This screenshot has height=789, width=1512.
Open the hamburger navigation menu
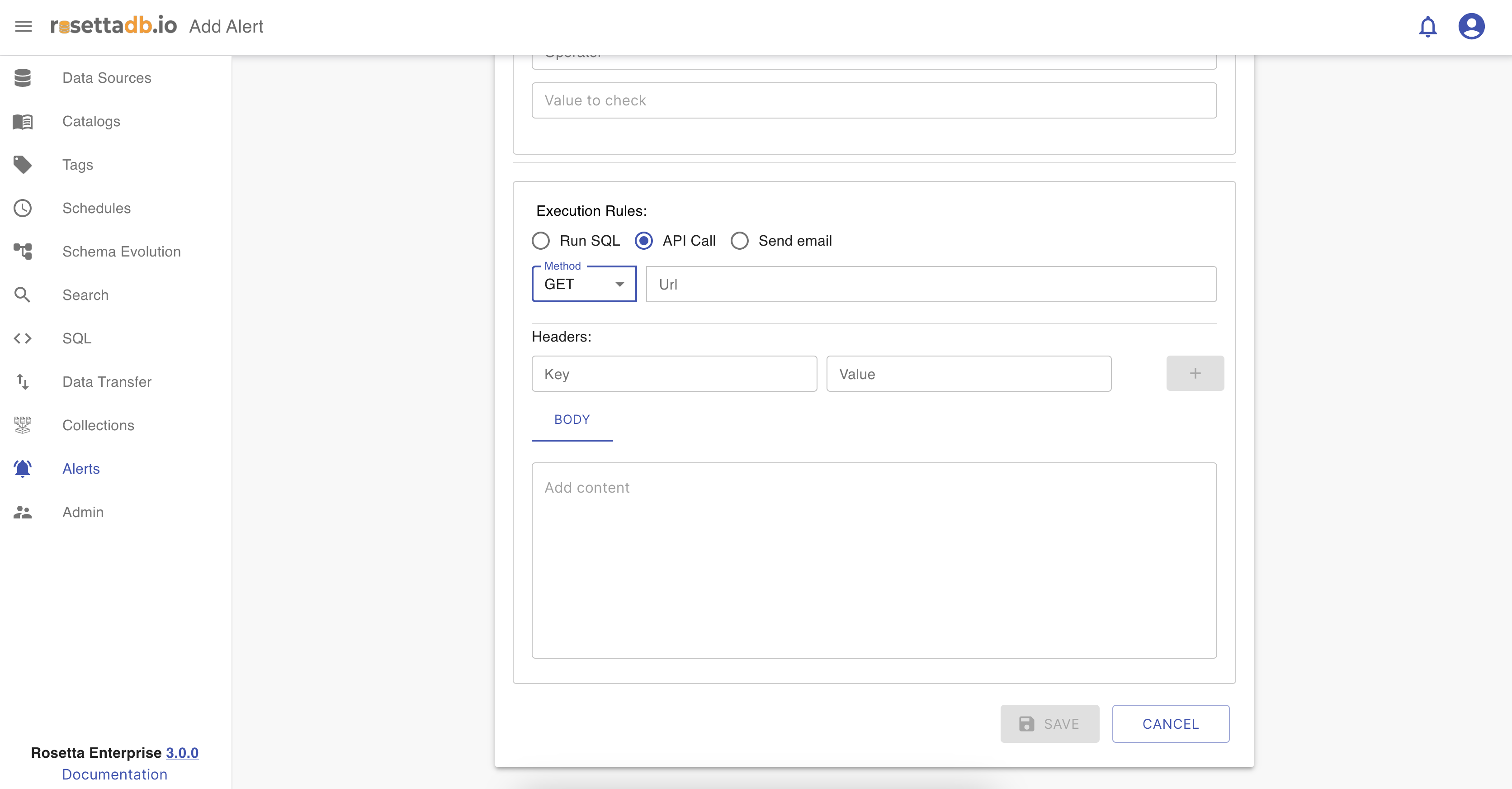(x=24, y=26)
